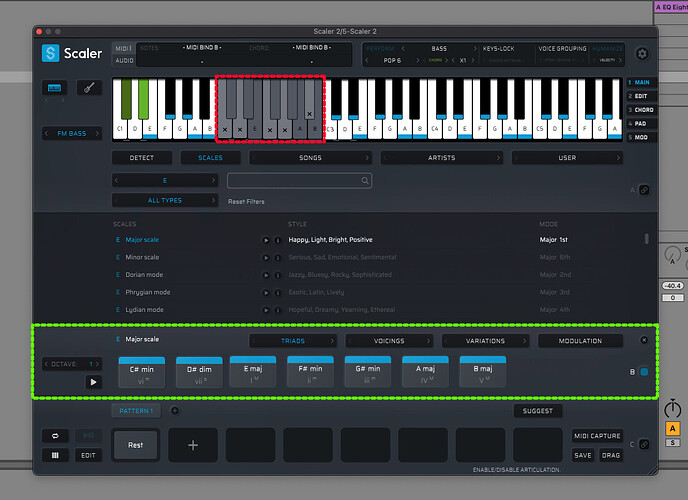Click the pattern EDIT button

point(88,455)
